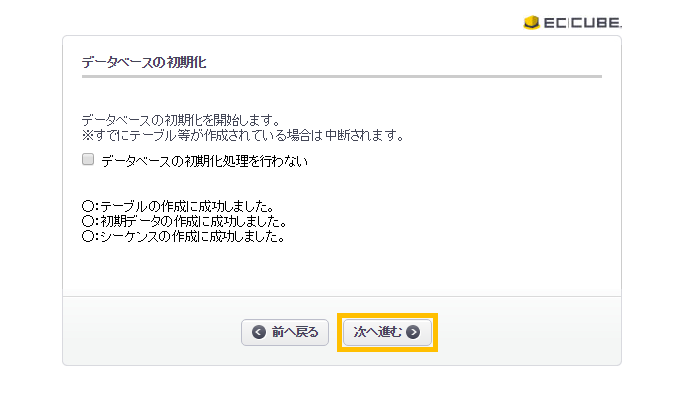Go forward with the 次へ進む button
Screen dimensions: 700x400
pyautogui.click(x=387, y=332)
